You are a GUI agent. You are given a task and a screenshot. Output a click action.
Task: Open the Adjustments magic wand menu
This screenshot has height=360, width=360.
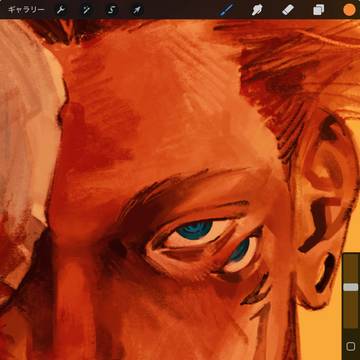point(86,10)
